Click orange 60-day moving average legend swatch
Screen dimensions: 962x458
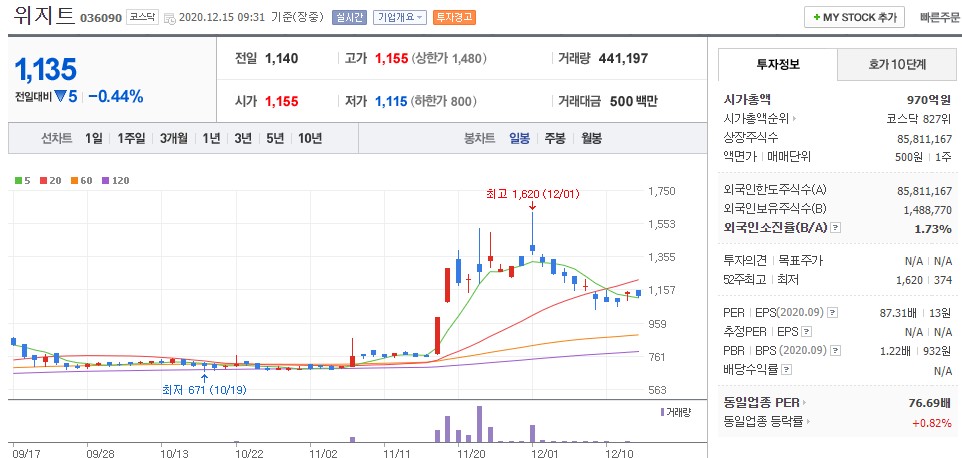[x=73, y=181]
